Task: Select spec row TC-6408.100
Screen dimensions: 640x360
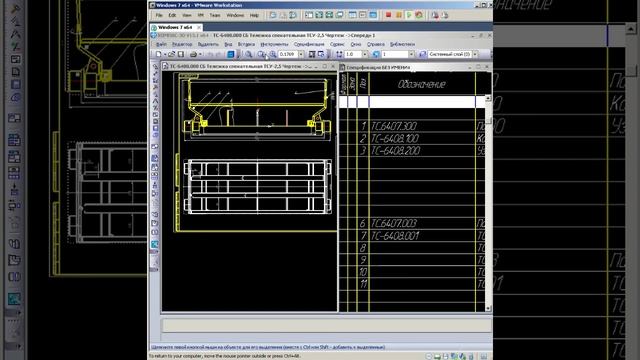Action: [412, 138]
